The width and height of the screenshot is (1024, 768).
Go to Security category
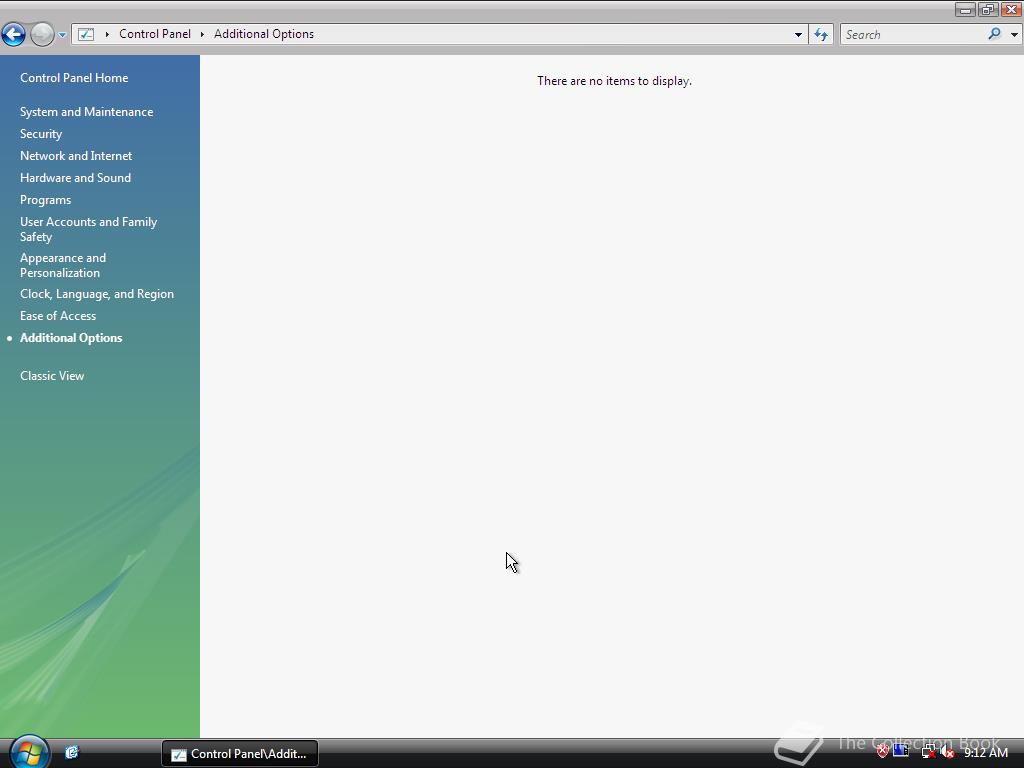(x=40, y=134)
